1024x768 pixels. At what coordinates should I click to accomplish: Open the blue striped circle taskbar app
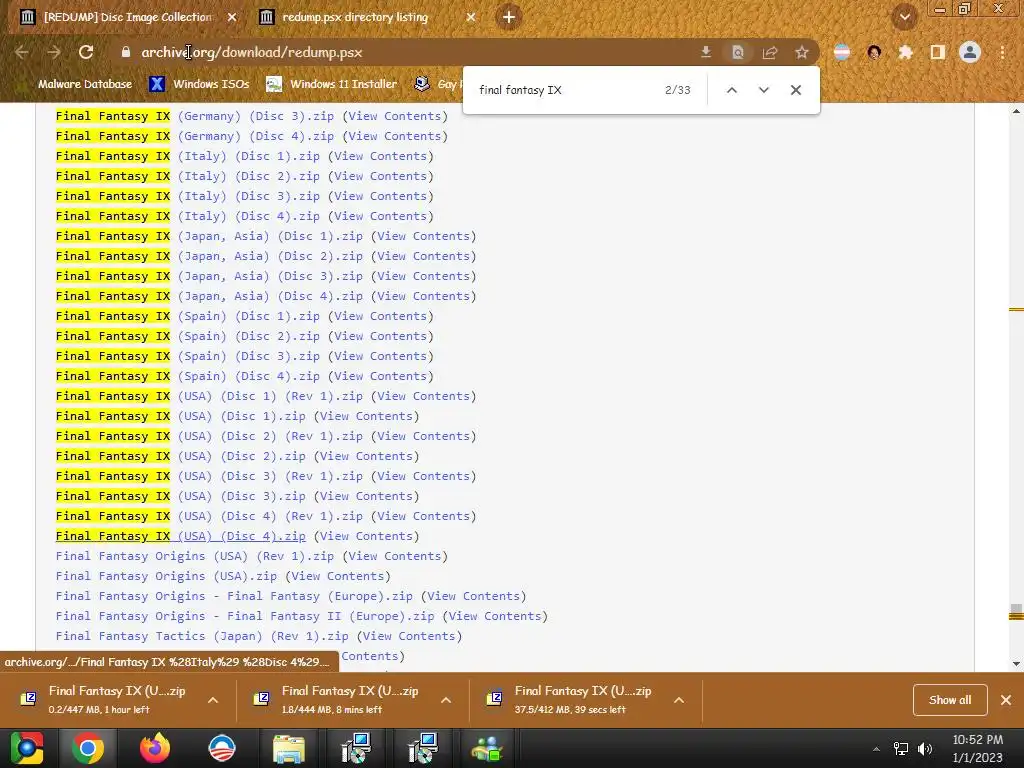click(x=222, y=748)
